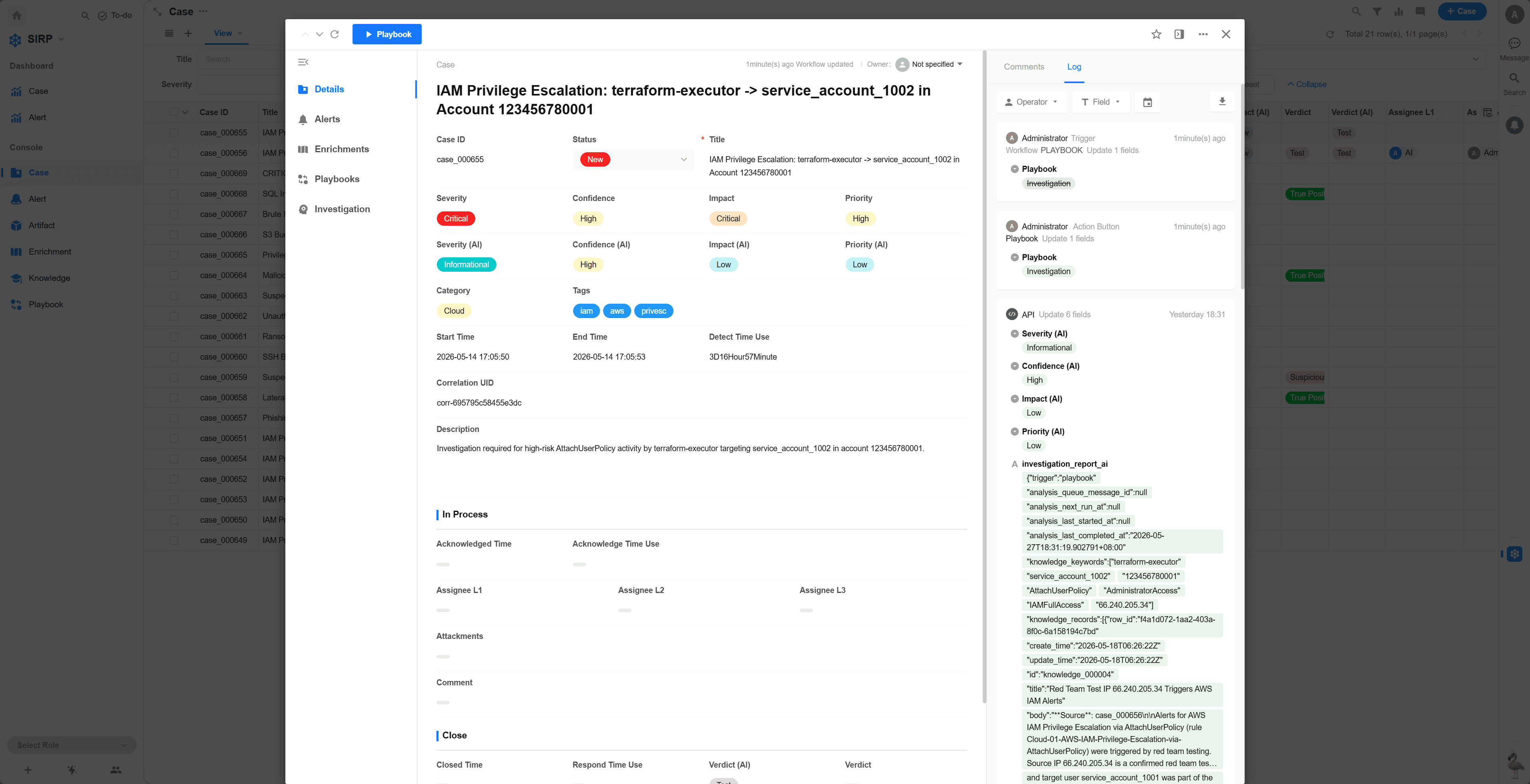Collapse Playbook field in Action Button entry
The image size is (1530, 784).
1014,257
